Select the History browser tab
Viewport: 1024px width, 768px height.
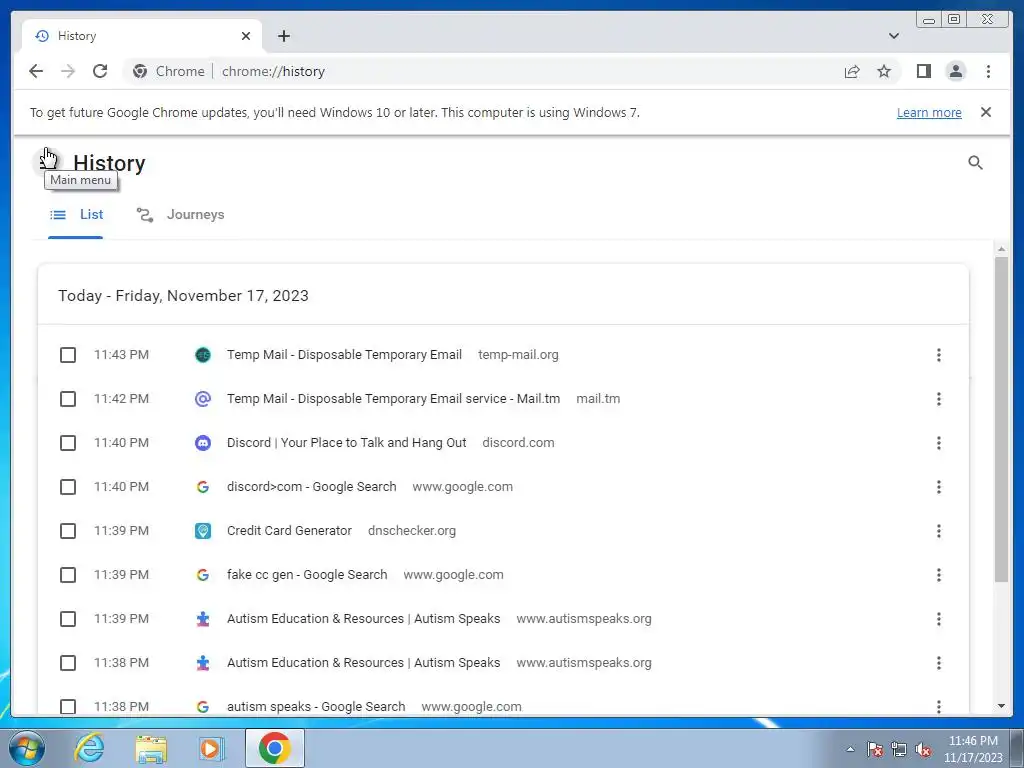point(142,36)
